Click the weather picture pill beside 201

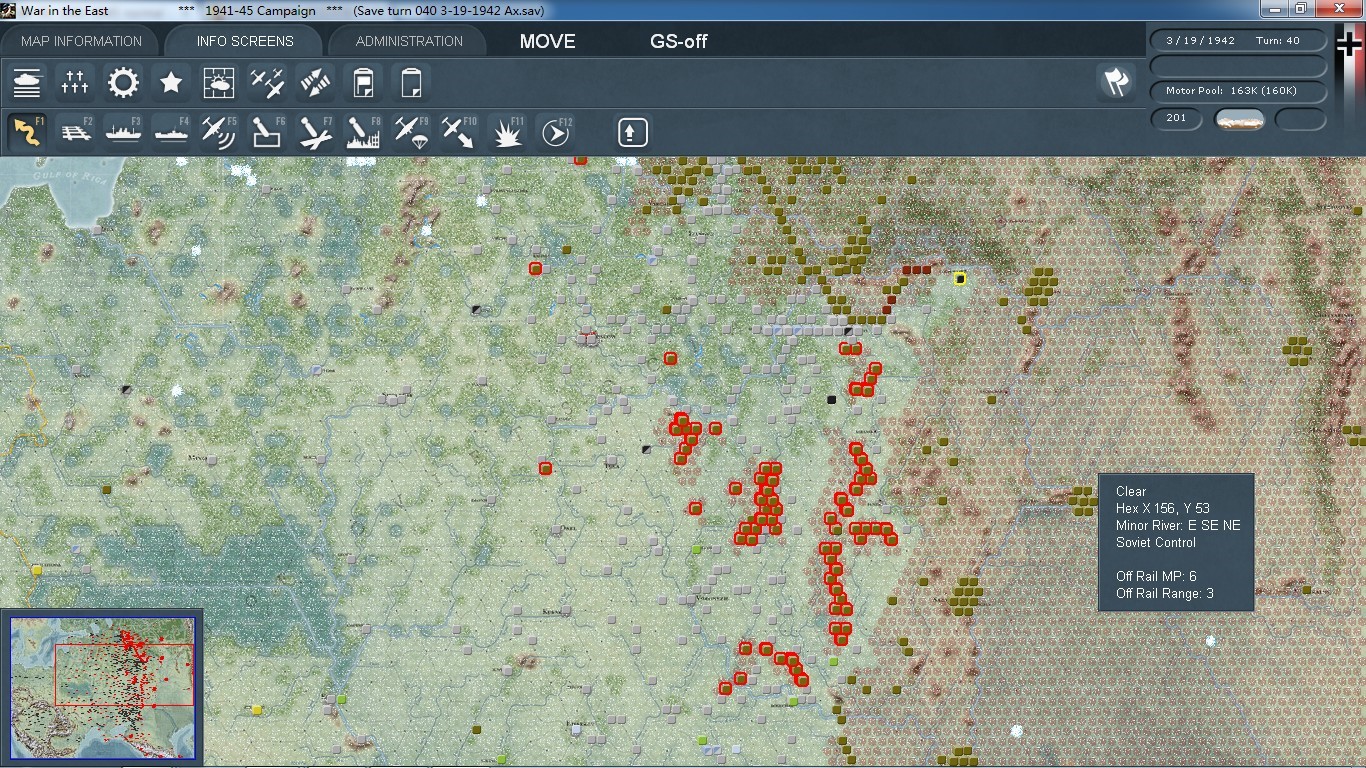(1239, 120)
